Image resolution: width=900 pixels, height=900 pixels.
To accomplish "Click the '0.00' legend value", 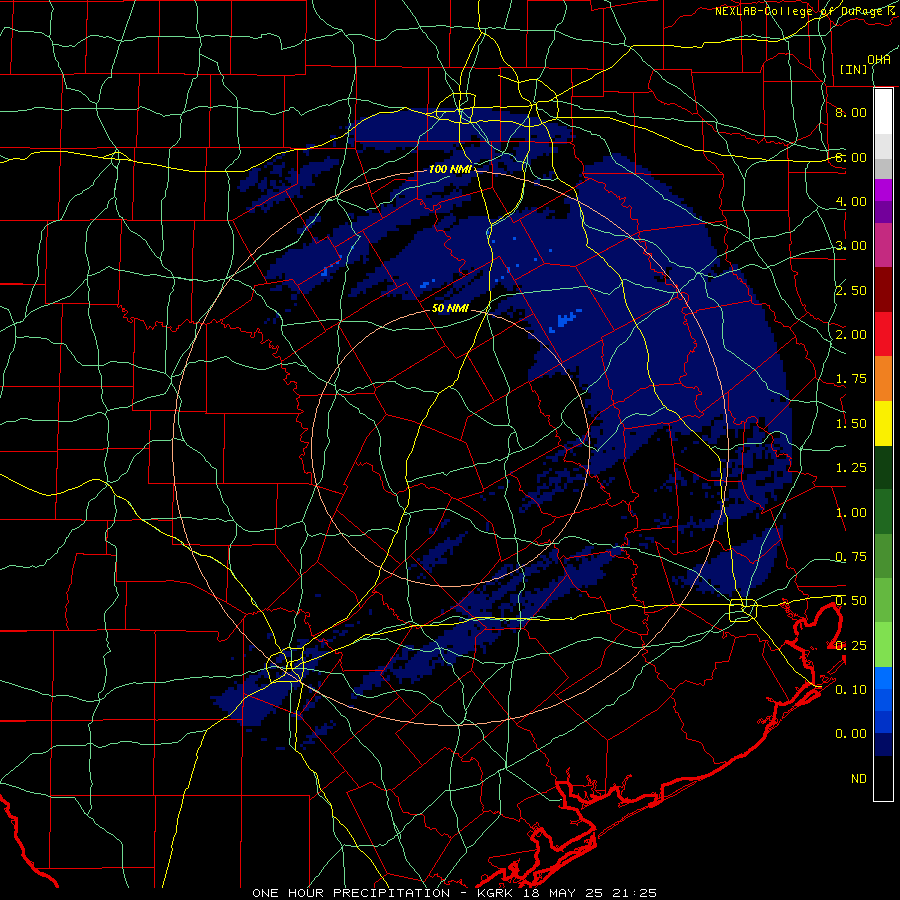I will [x=851, y=734].
